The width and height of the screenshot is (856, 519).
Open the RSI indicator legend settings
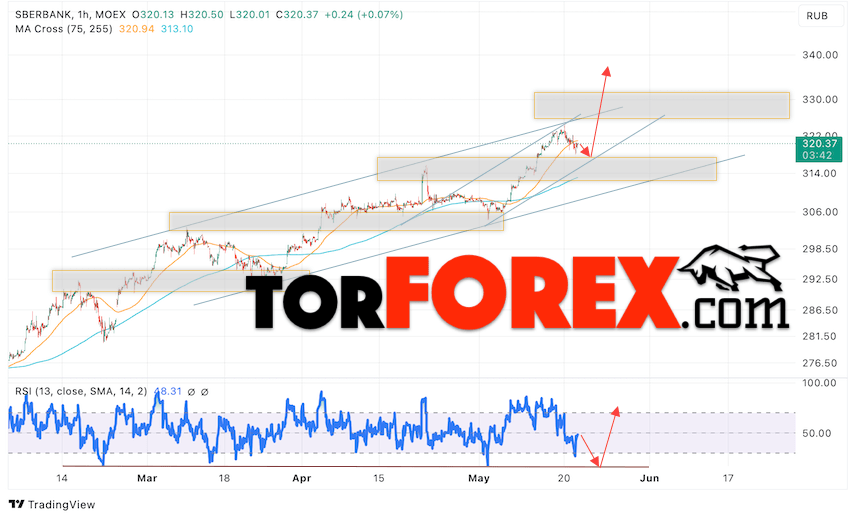pyautogui.click(x=81, y=391)
